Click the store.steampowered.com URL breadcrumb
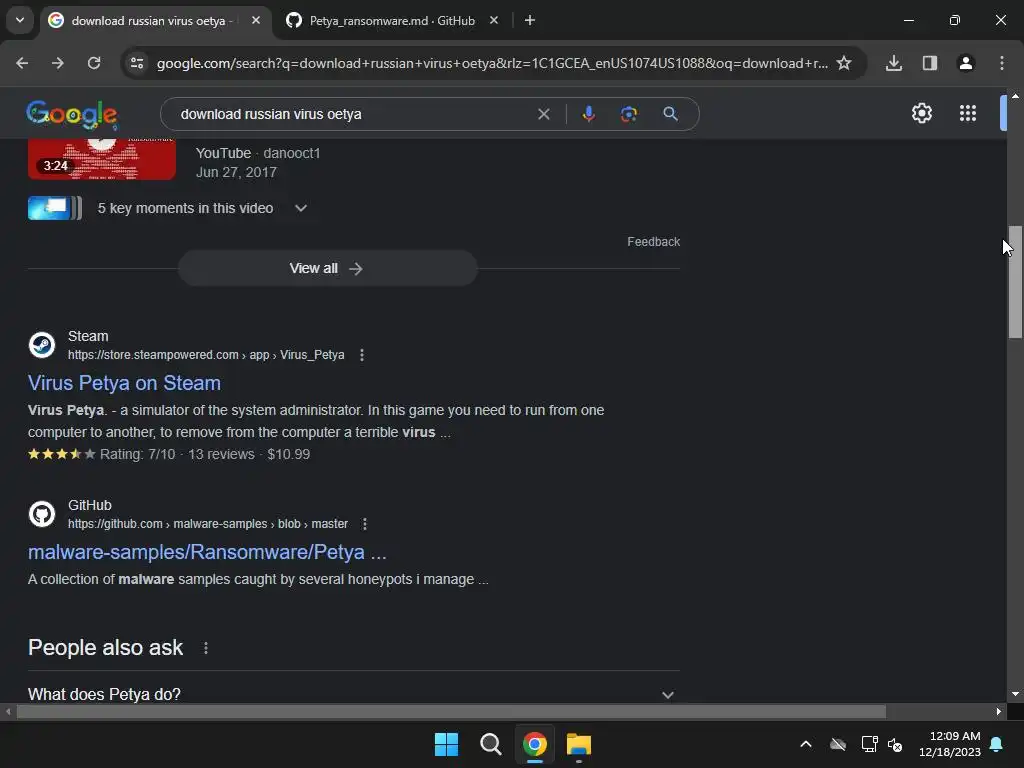Image resolution: width=1024 pixels, height=768 pixels. (206, 355)
